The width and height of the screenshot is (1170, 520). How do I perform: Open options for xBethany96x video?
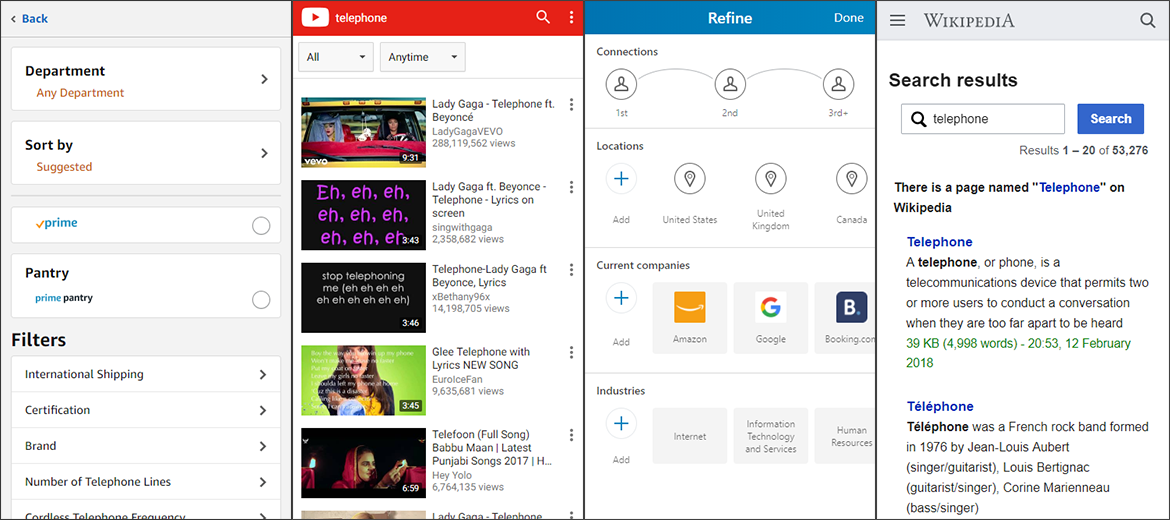coord(572,269)
